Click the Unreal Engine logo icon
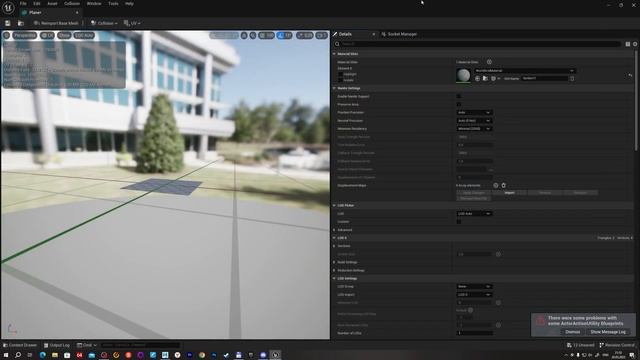The image size is (640, 360). click(8, 7)
